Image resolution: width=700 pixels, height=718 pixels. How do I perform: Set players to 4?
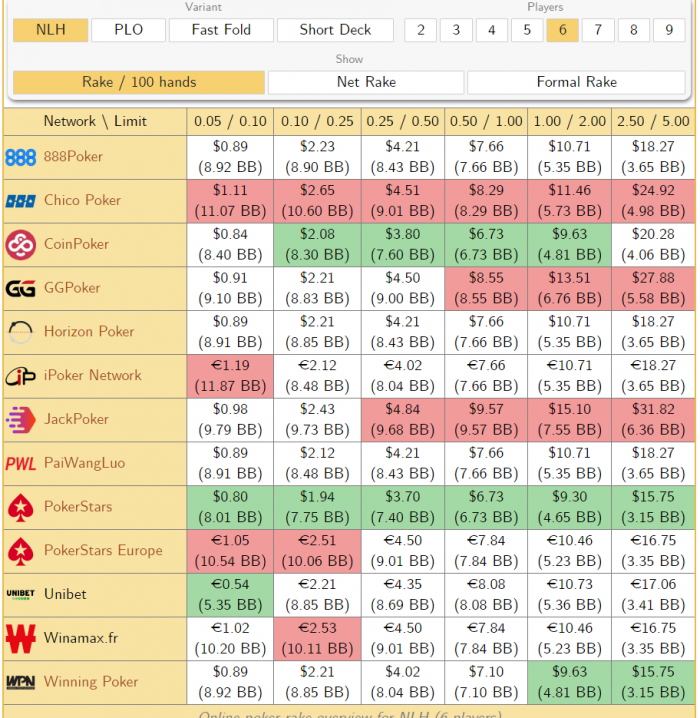tap(492, 30)
